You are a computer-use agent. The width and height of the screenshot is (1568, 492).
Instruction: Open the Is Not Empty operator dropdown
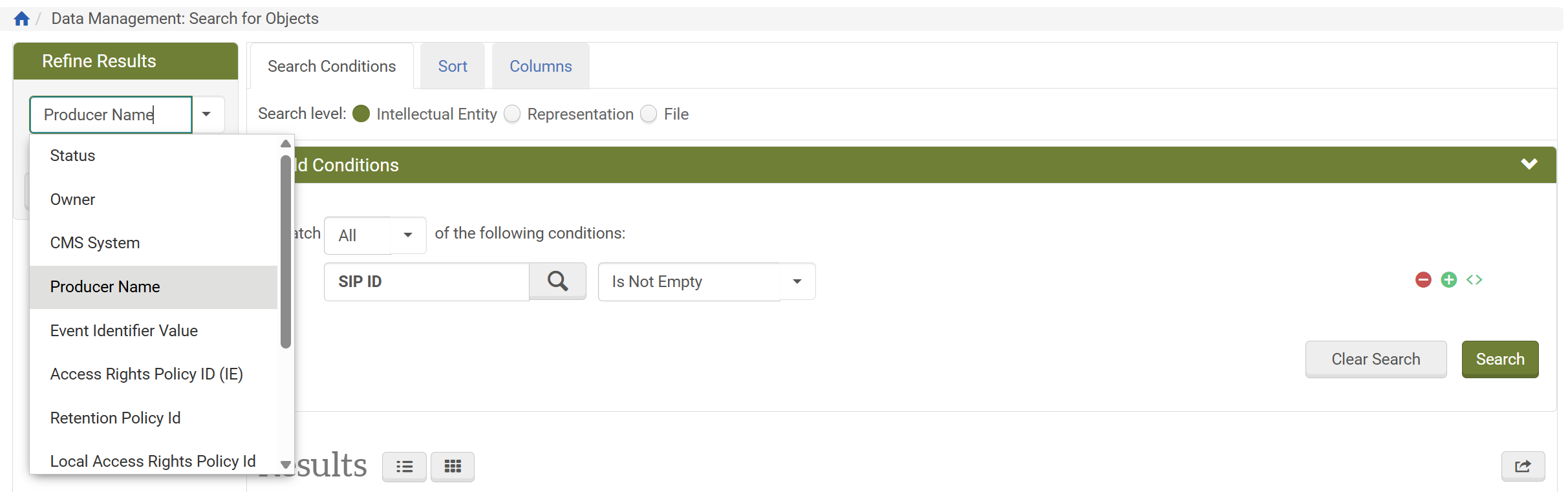coord(797,282)
